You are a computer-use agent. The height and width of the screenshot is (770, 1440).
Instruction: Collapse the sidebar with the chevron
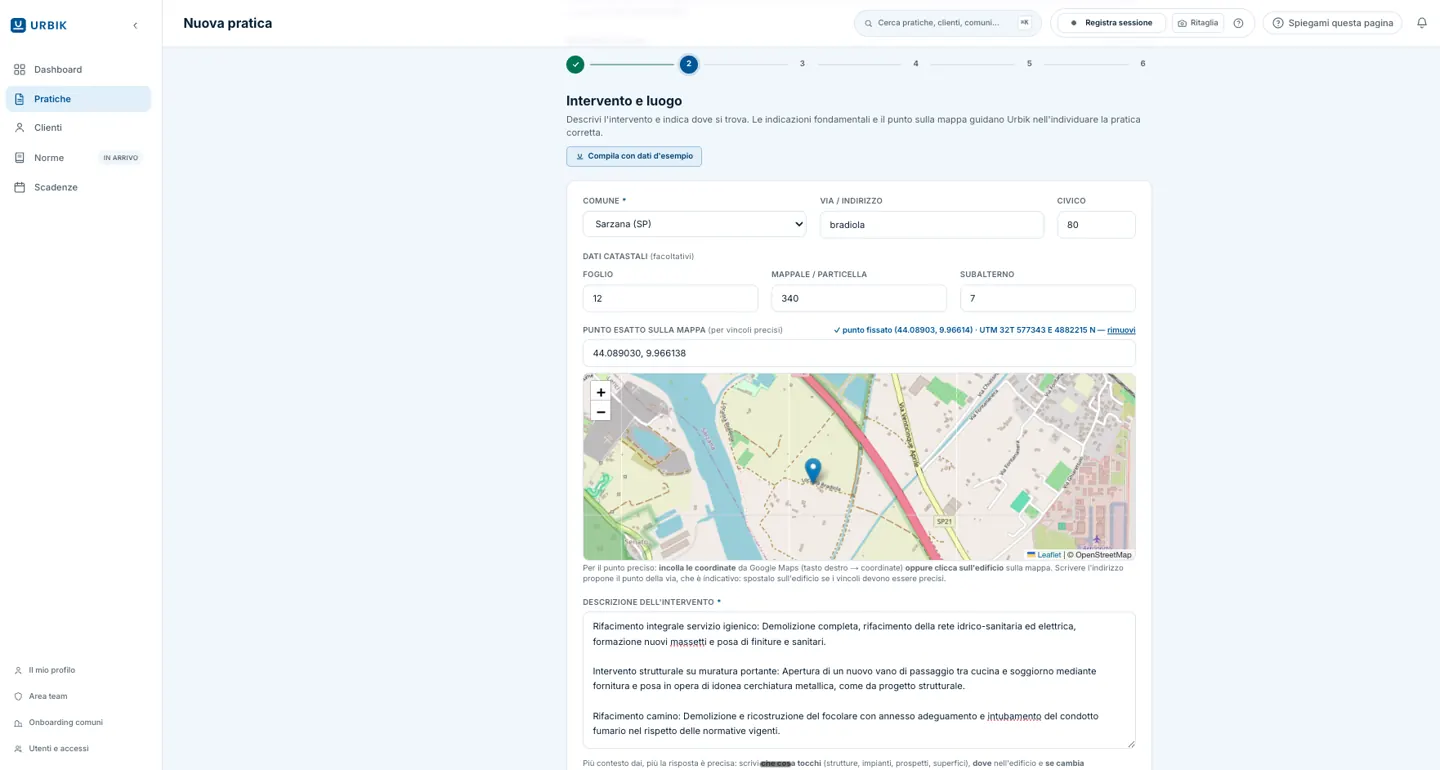(x=135, y=25)
